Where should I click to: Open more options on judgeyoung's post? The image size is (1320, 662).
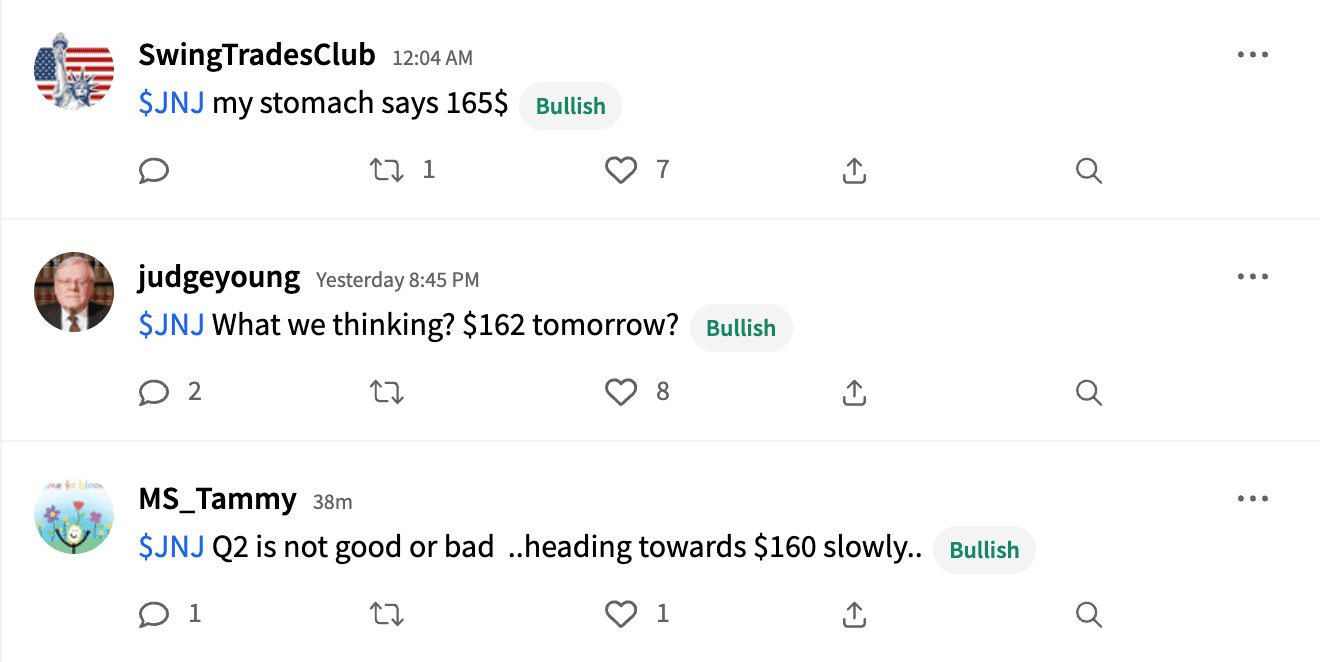tap(1253, 276)
